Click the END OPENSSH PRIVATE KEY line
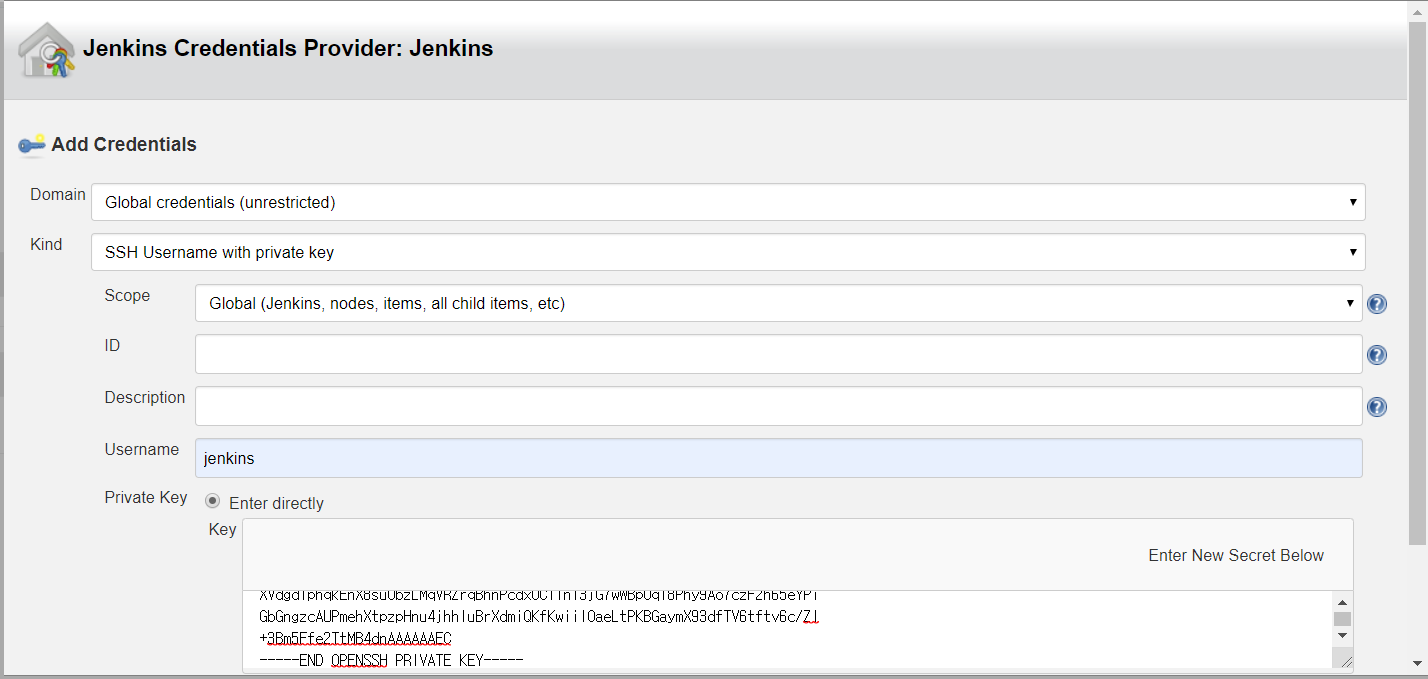The height and width of the screenshot is (679, 1428). pos(391,660)
